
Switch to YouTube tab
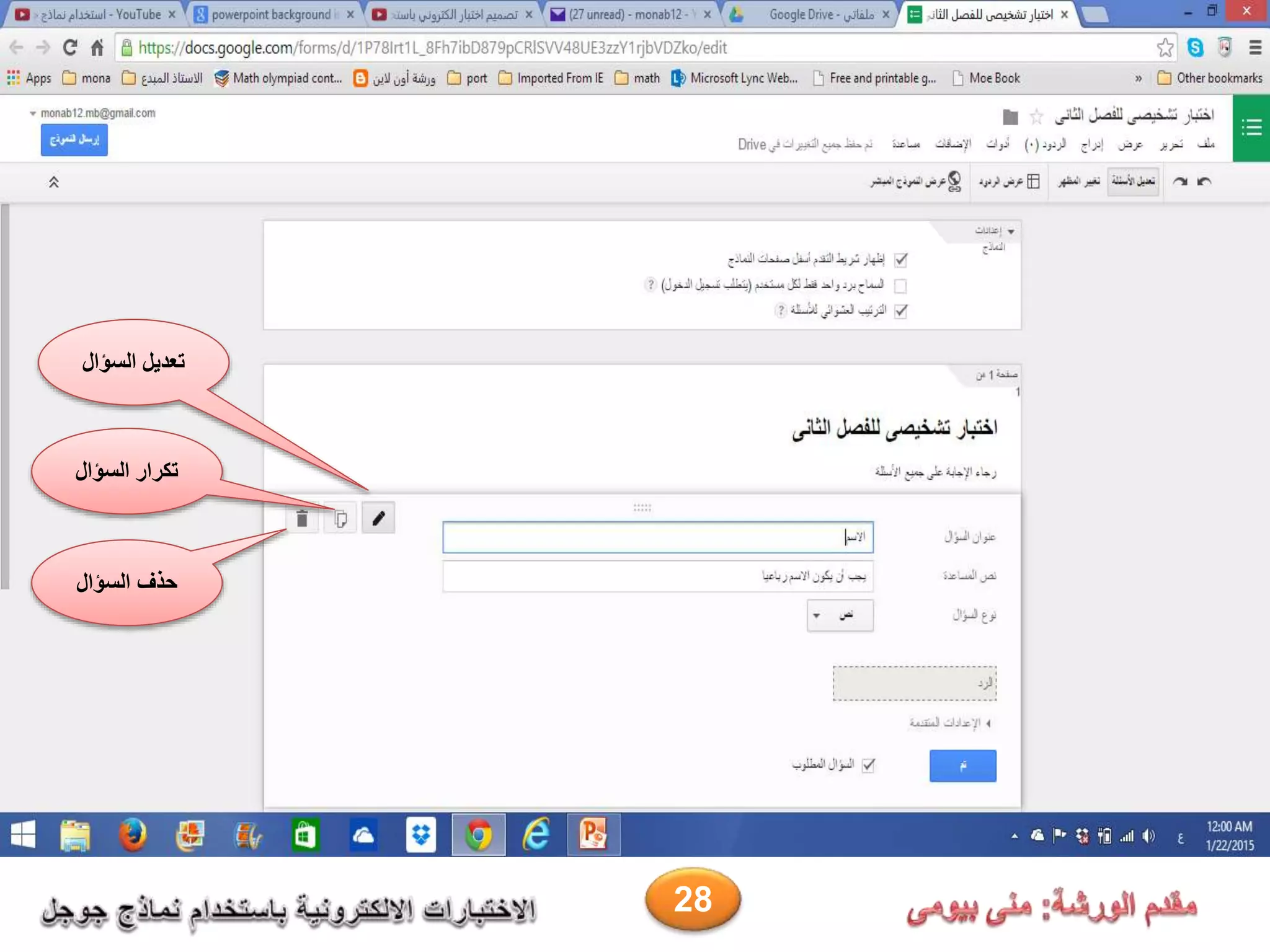coord(94,14)
